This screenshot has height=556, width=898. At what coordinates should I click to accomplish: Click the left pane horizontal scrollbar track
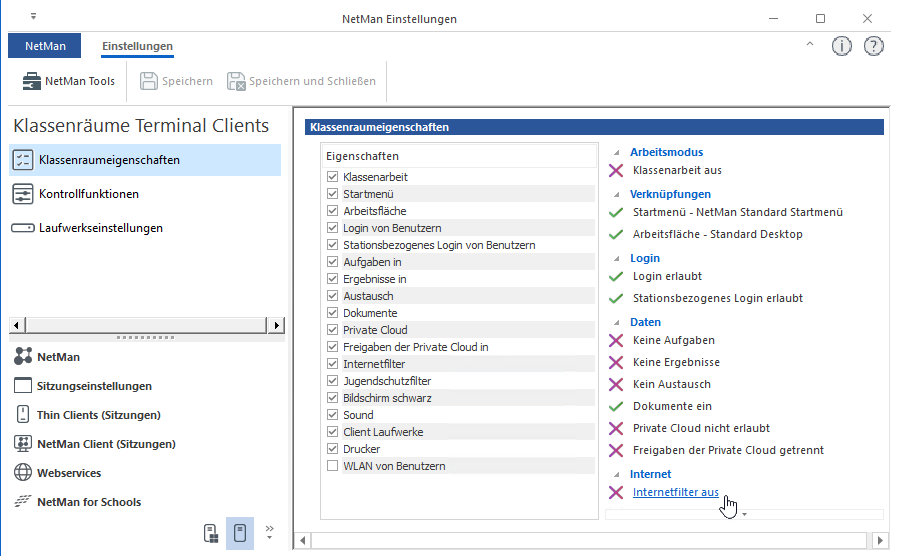146,325
